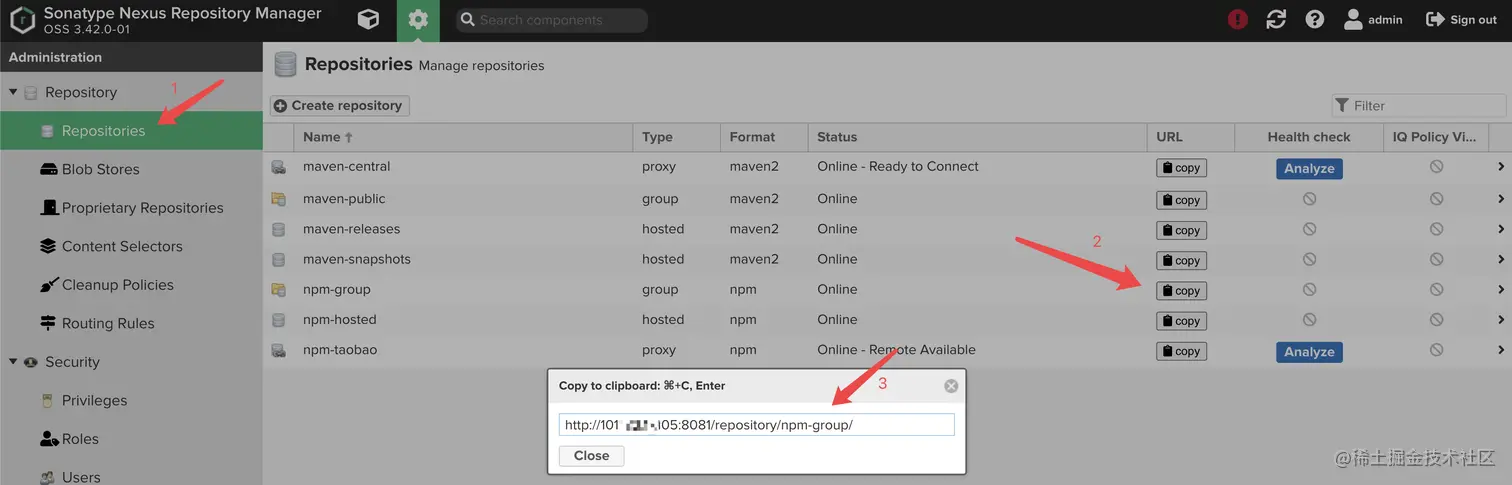Open the Help question mark icon

[x=1315, y=19]
